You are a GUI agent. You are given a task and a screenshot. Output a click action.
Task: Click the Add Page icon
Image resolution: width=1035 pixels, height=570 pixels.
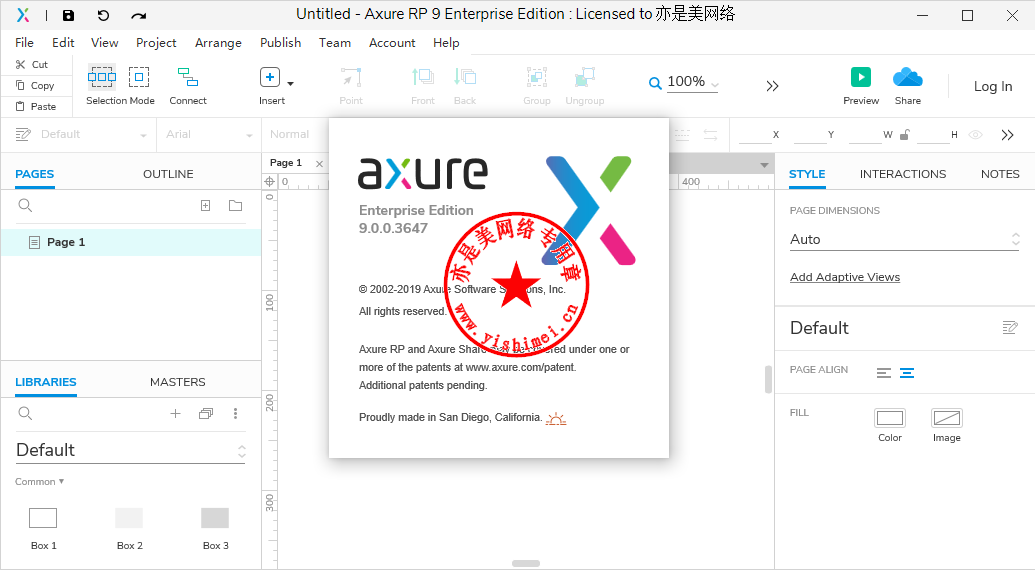[x=206, y=206]
